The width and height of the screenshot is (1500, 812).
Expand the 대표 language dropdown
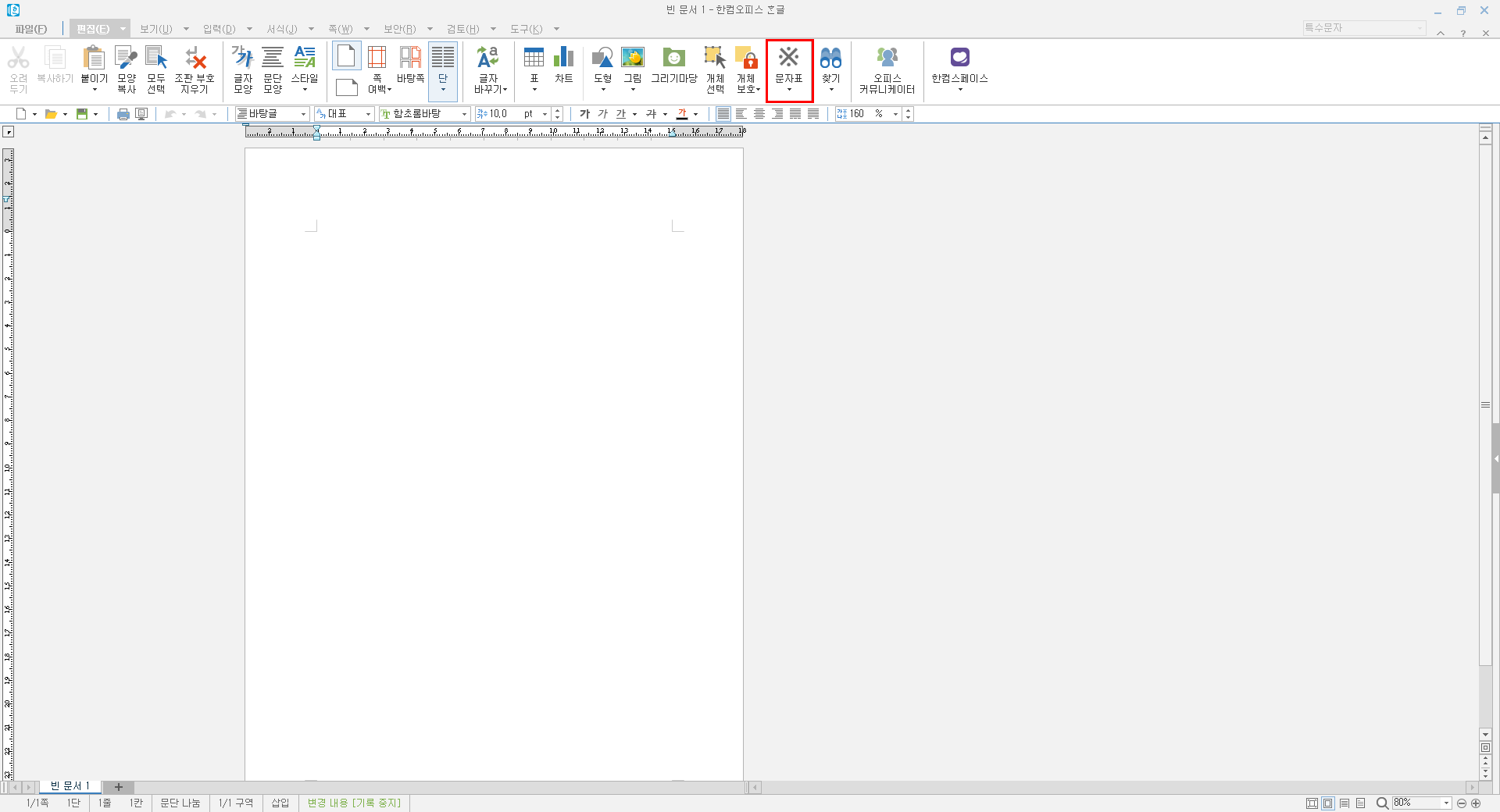point(368,114)
